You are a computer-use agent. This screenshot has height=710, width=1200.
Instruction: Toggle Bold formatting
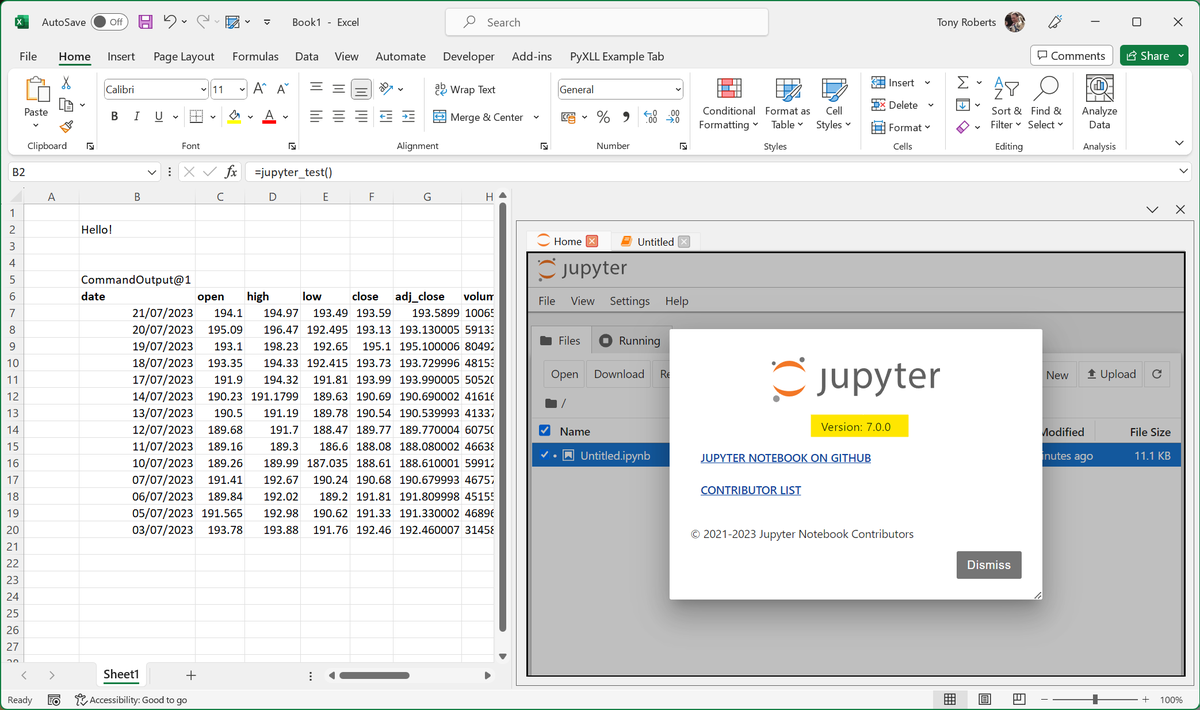(114, 117)
